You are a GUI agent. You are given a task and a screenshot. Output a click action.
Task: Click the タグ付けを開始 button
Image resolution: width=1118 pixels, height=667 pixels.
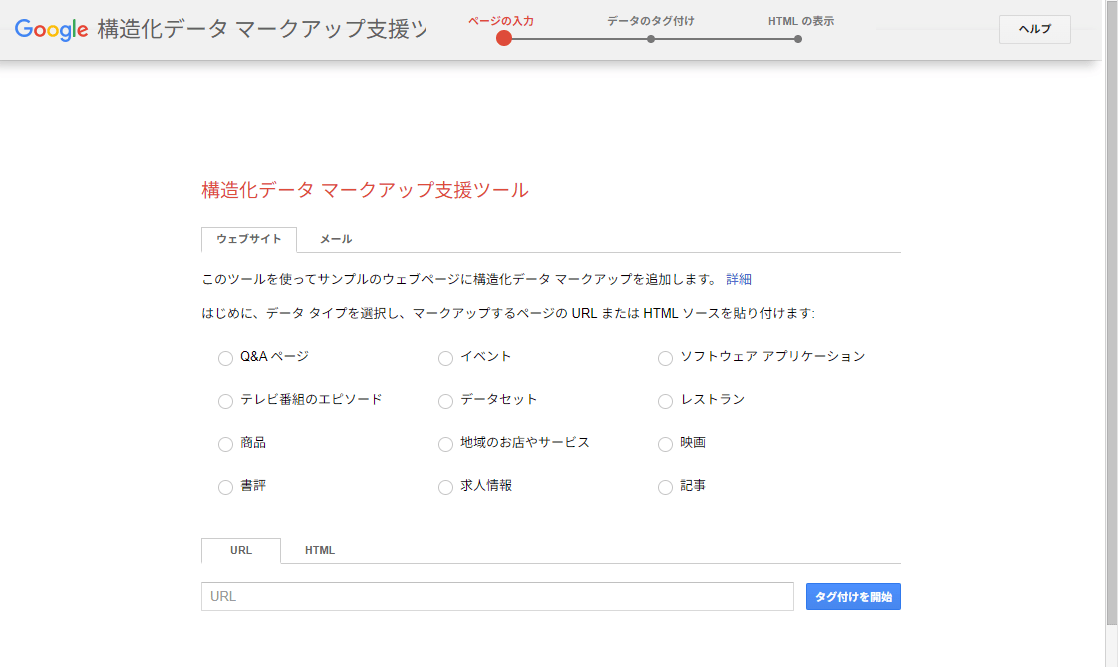(x=853, y=597)
